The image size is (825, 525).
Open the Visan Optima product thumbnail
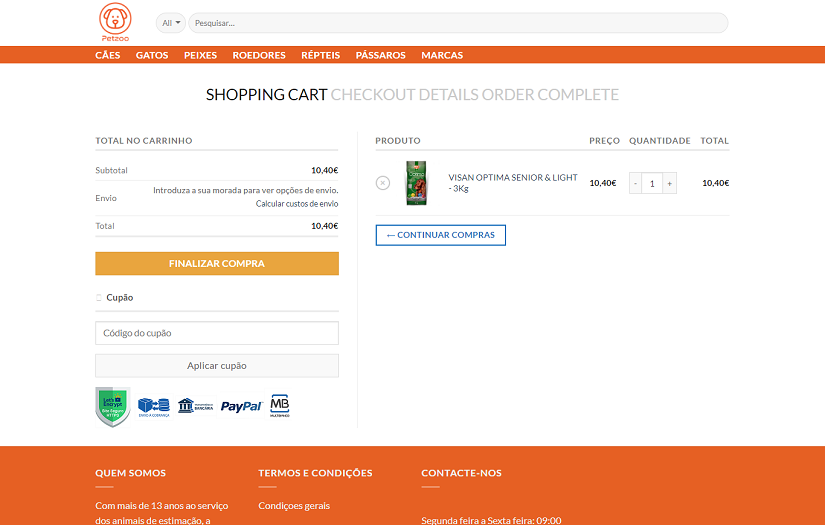pyautogui.click(x=416, y=183)
